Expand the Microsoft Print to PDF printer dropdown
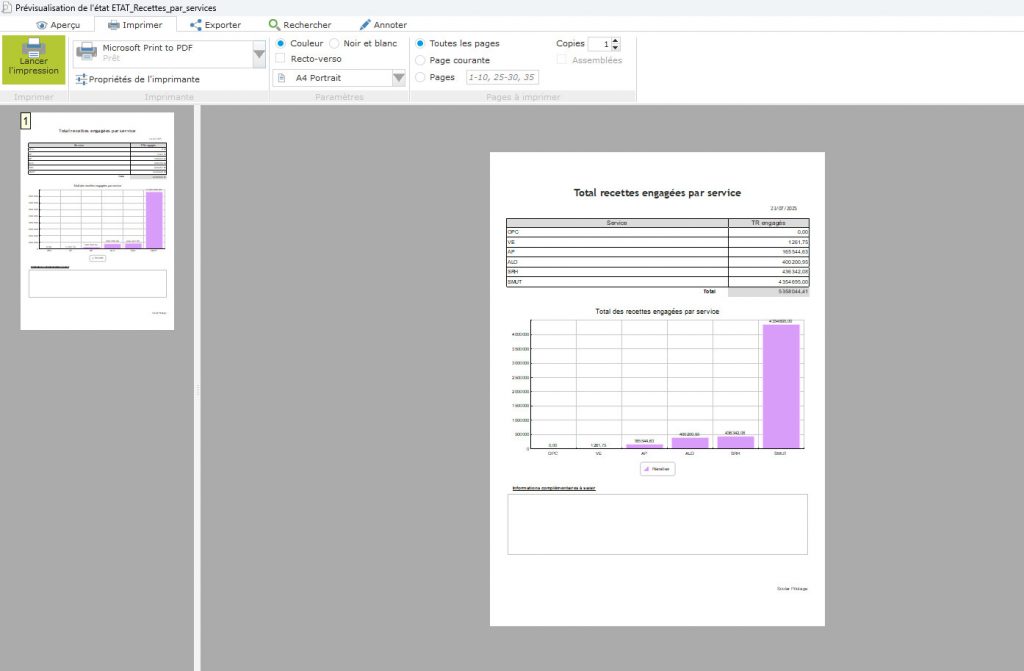 pos(259,53)
